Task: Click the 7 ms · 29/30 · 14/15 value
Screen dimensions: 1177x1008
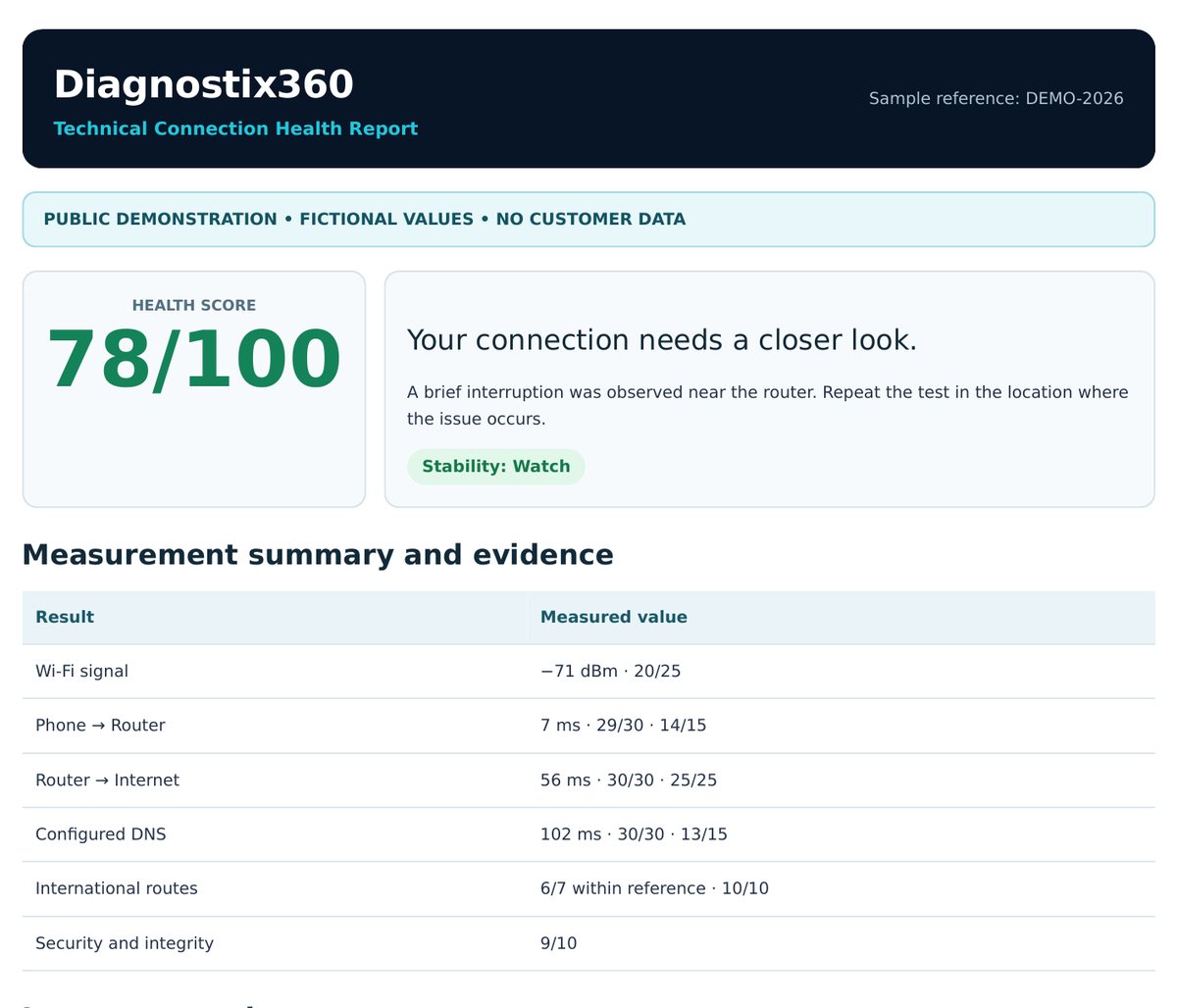Action: 623,726
